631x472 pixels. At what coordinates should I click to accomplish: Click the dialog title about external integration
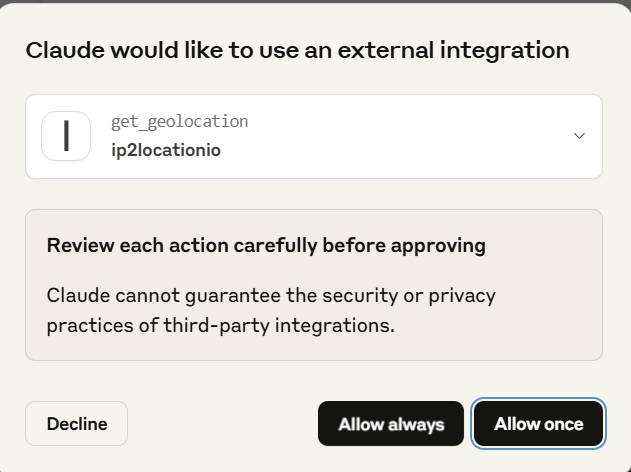point(297,51)
